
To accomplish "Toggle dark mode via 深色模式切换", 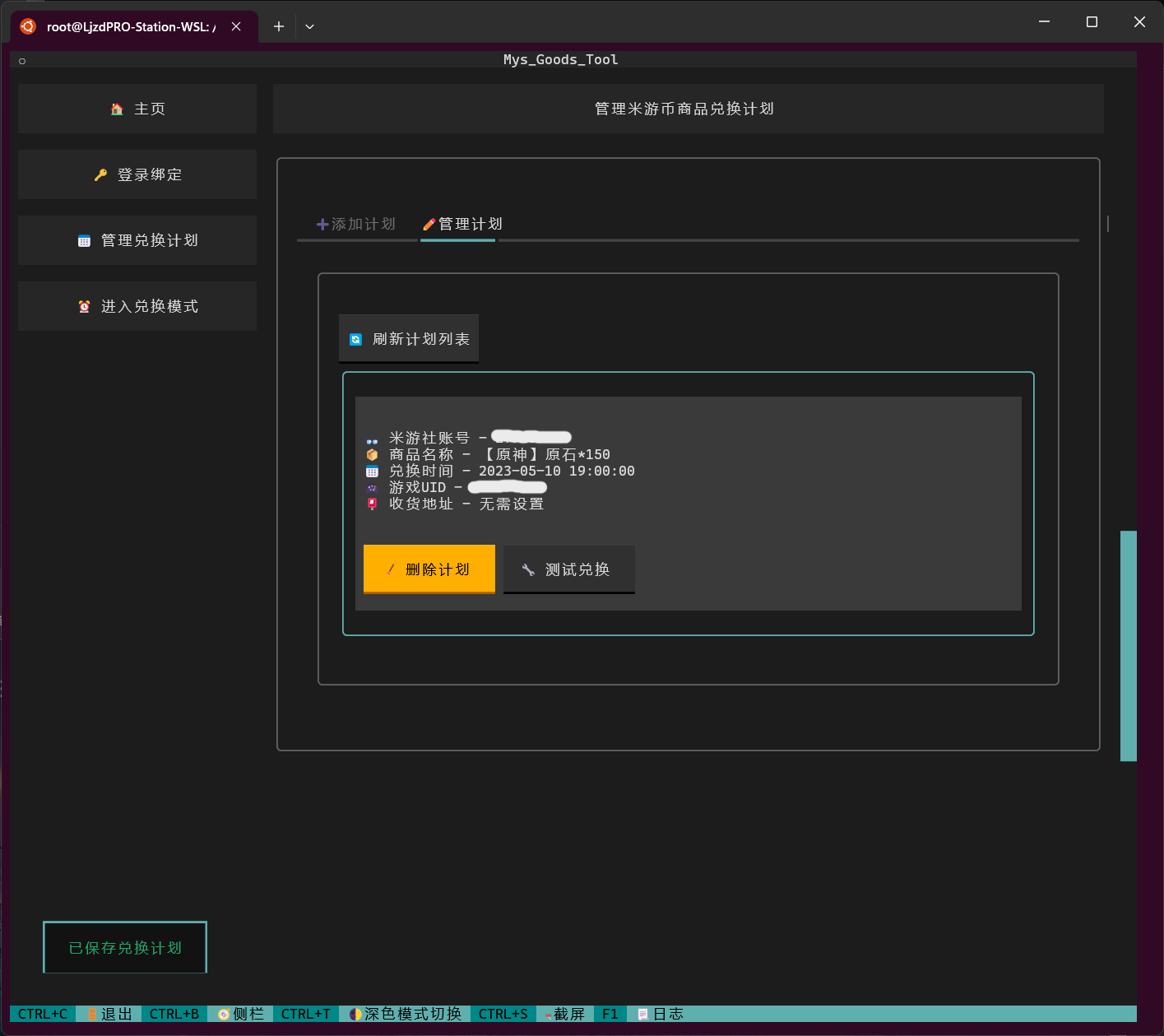I will pyautogui.click(x=403, y=1014).
